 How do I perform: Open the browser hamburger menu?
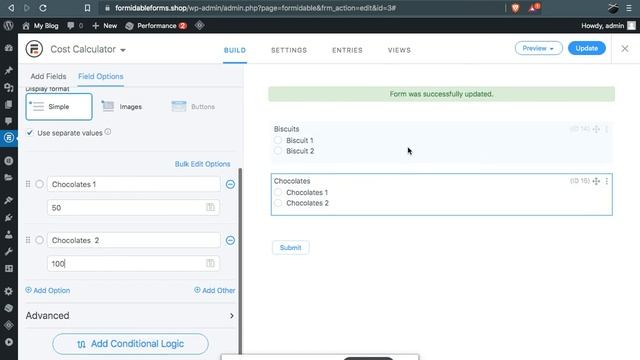coord(629,8)
